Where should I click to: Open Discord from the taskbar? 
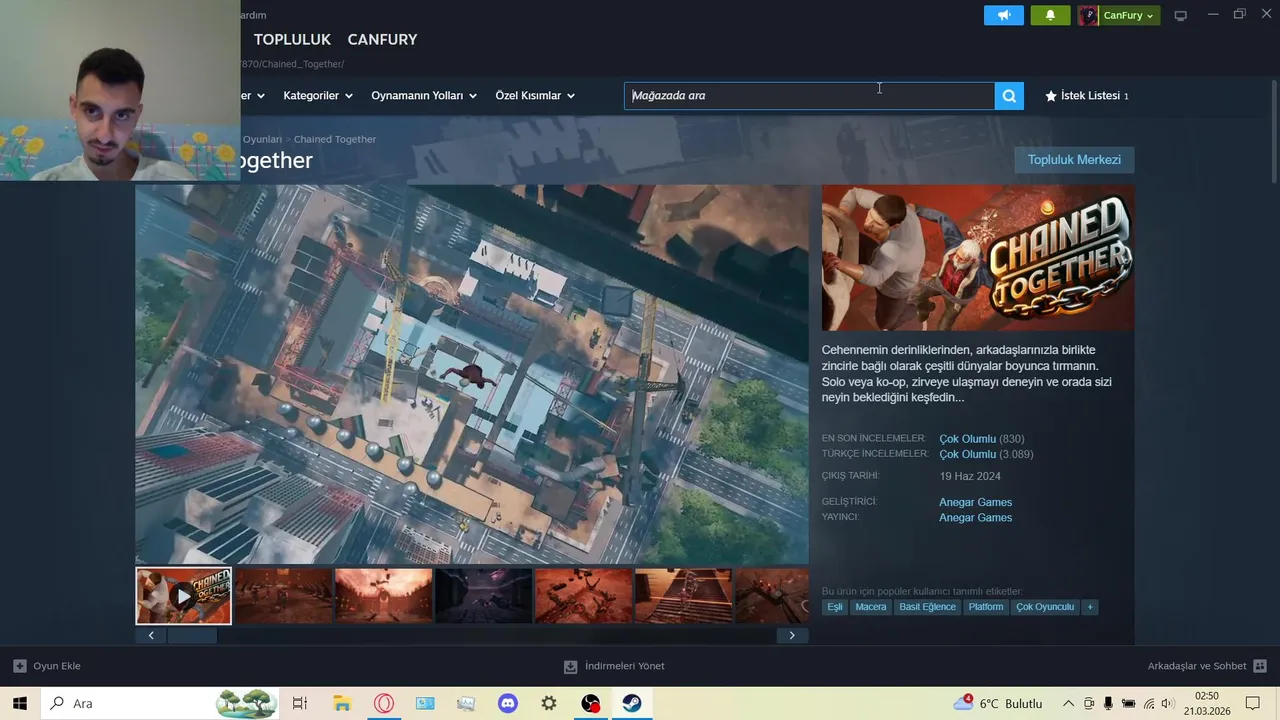[x=508, y=703]
